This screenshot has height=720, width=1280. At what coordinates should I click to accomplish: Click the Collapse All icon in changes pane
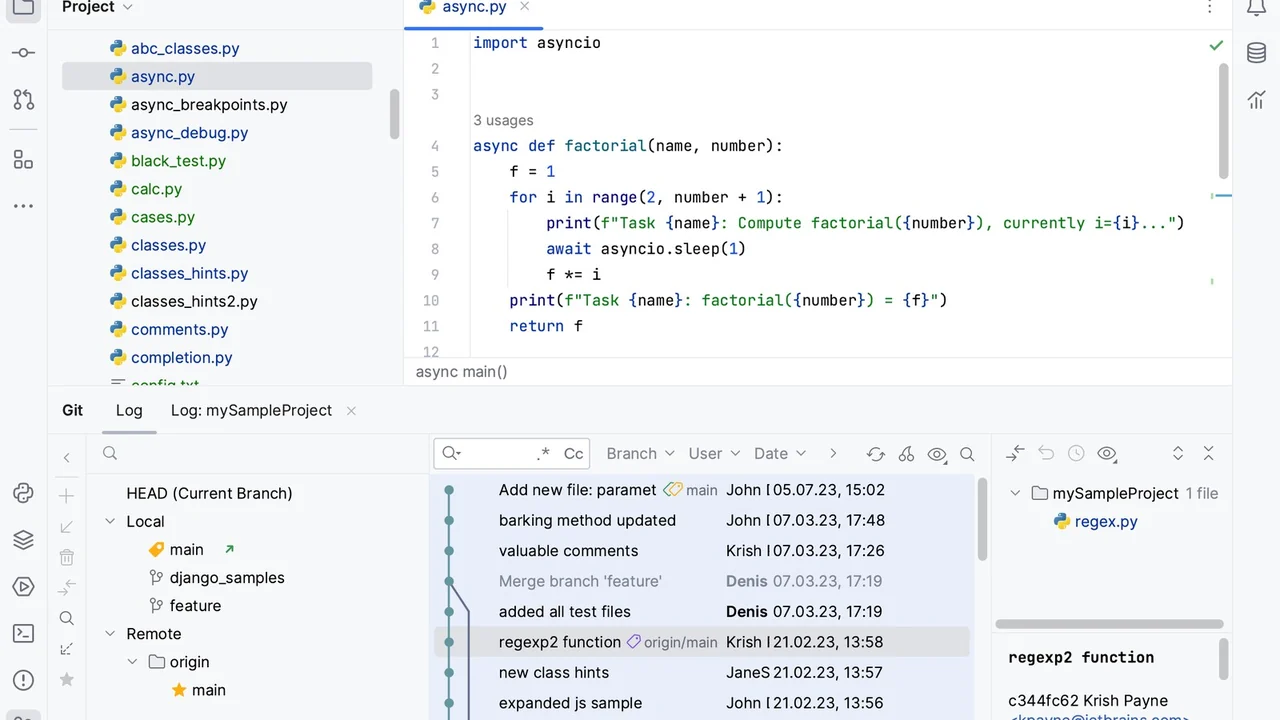click(x=1208, y=454)
